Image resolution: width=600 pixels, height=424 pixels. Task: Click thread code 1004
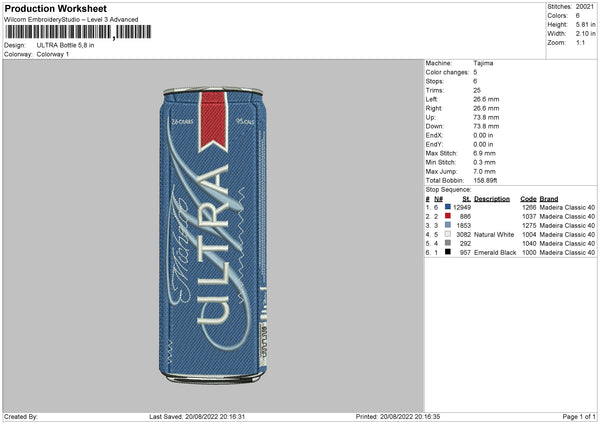tap(529, 235)
